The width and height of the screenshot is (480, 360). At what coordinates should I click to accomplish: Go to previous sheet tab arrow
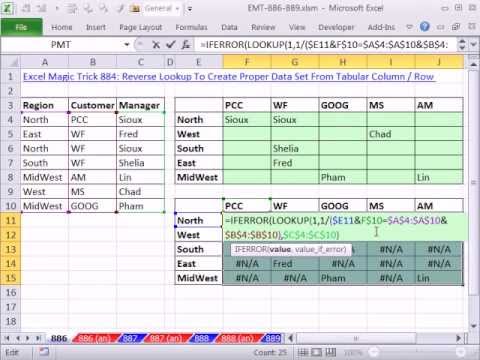[x=17, y=338]
